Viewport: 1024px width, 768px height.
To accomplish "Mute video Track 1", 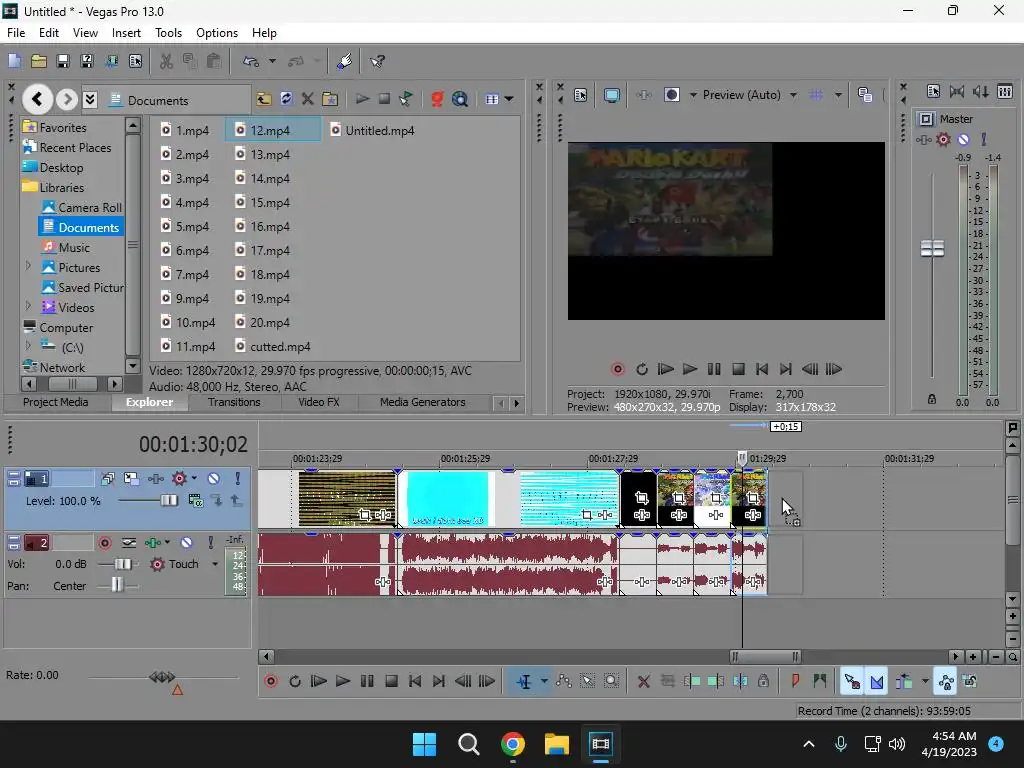I will pos(214,479).
